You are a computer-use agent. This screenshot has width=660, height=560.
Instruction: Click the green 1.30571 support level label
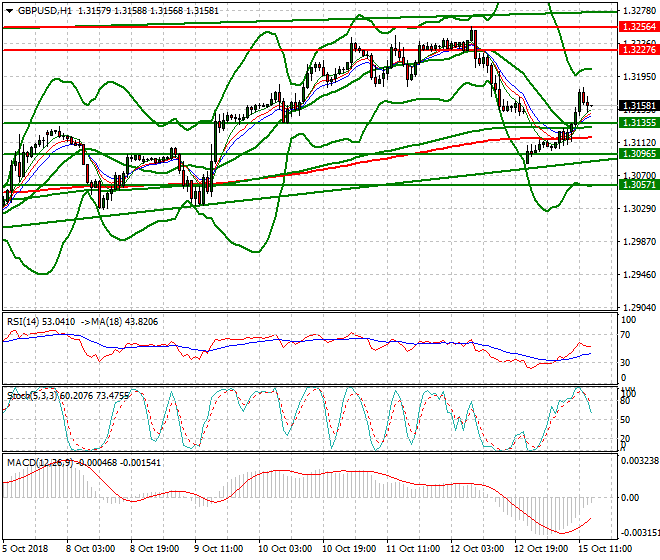[639, 184]
